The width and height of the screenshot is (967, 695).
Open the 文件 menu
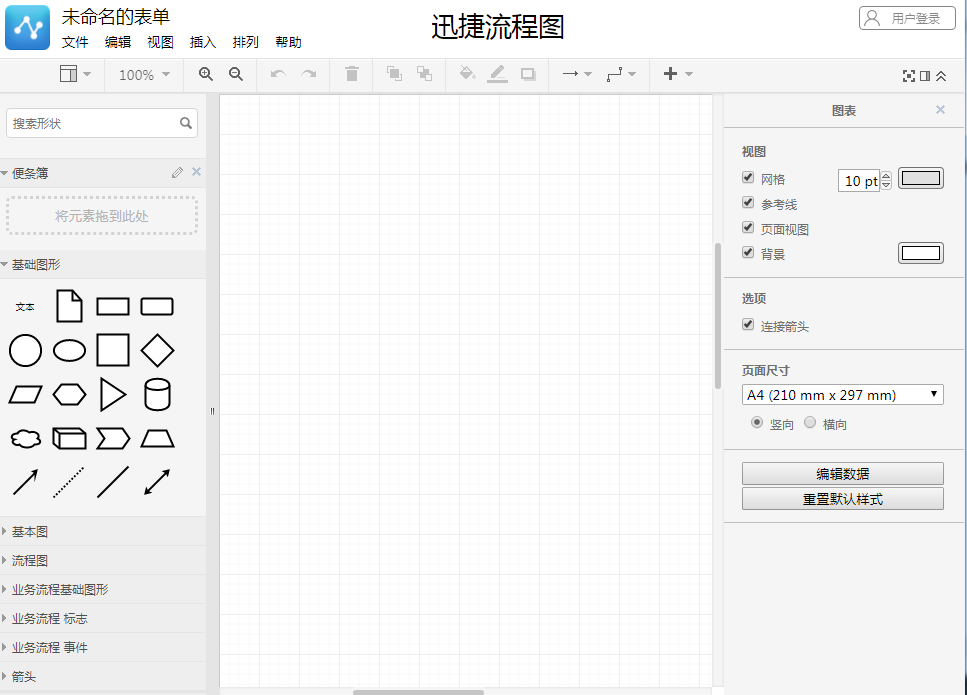point(75,42)
